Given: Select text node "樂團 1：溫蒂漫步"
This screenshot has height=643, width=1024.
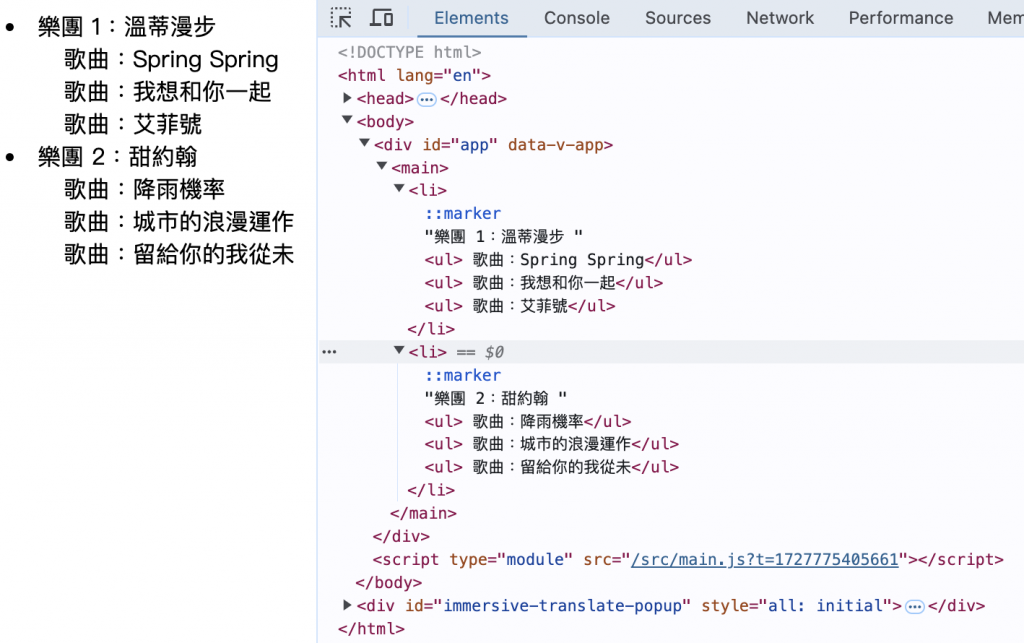Looking at the screenshot, I should click(x=504, y=236).
